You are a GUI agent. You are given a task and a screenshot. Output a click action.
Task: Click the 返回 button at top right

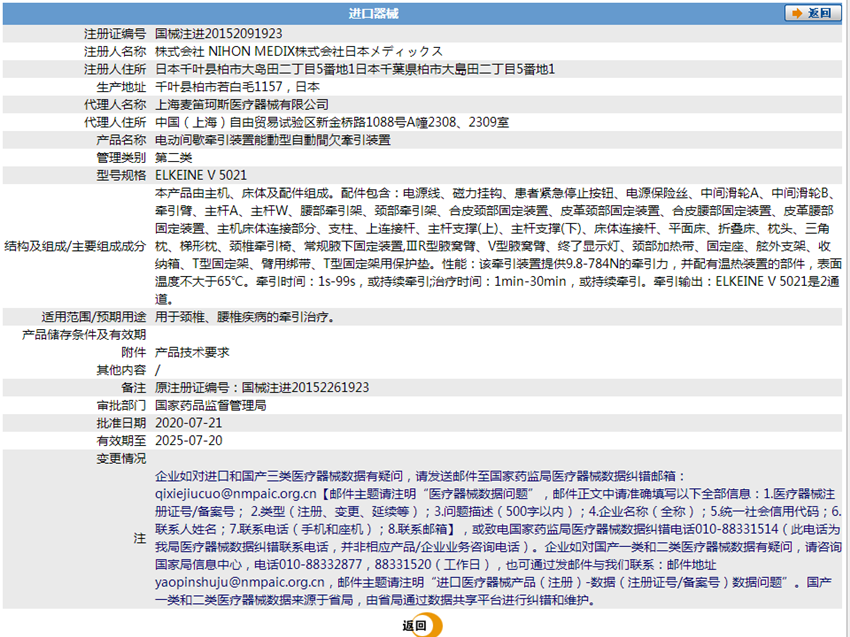pos(811,13)
